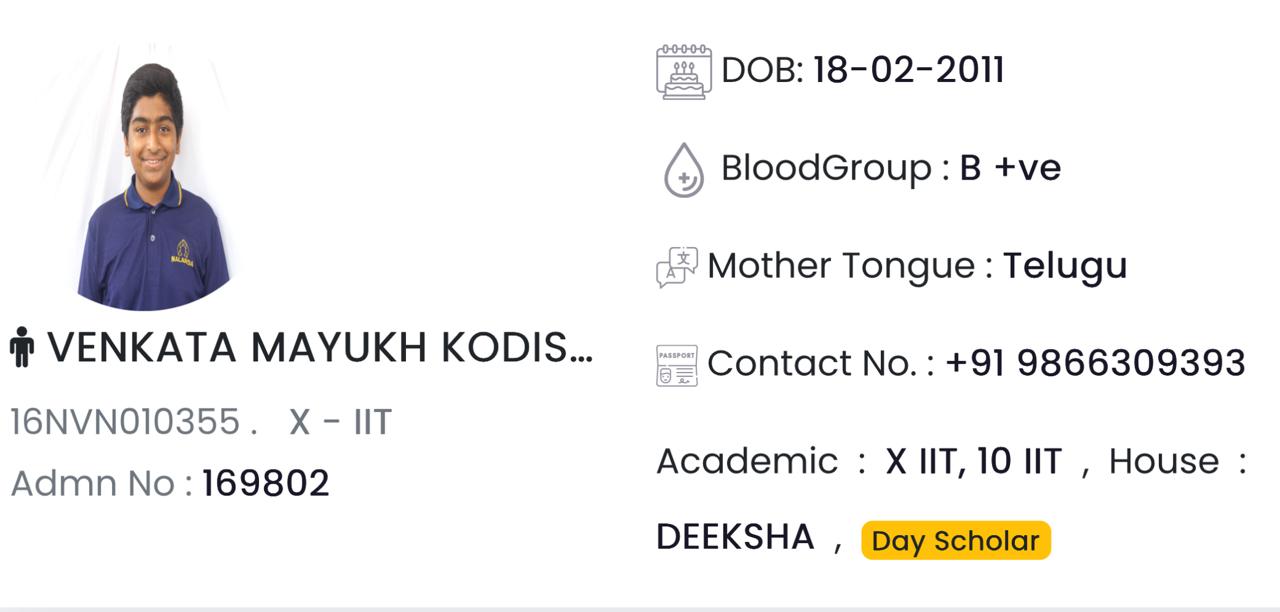The width and height of the screenshot is (1280, 612).
Task: Click the translate language icon
Action: click(x=677, y=267)
